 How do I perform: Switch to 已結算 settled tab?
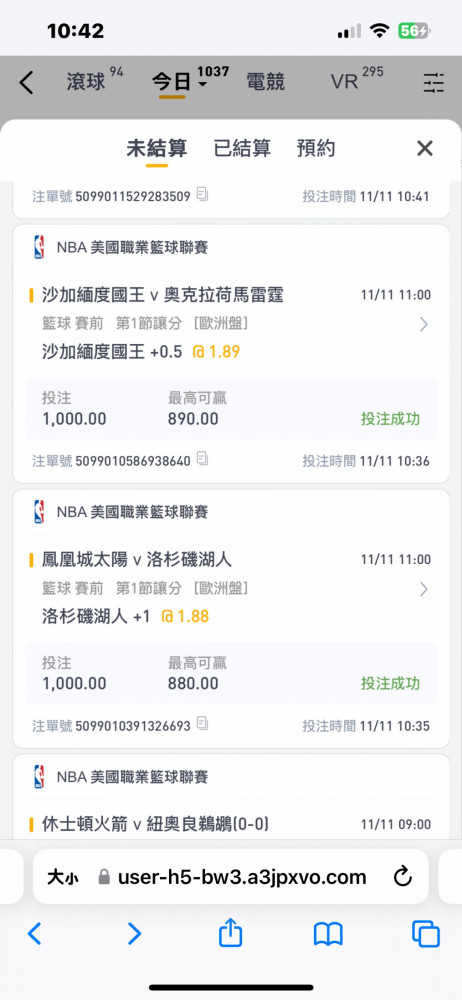coord(242,149)
